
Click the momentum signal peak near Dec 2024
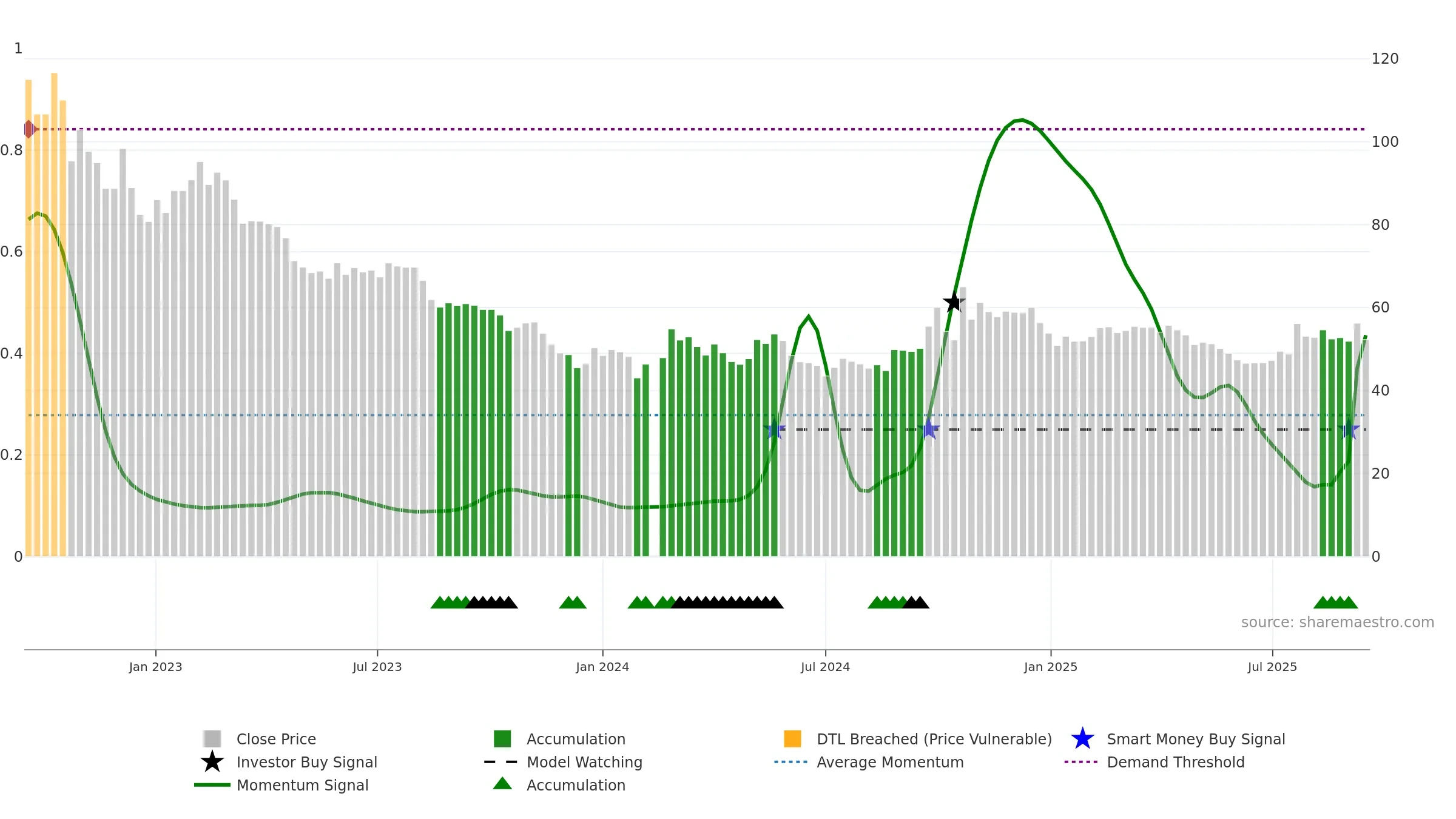(1022, 120)
